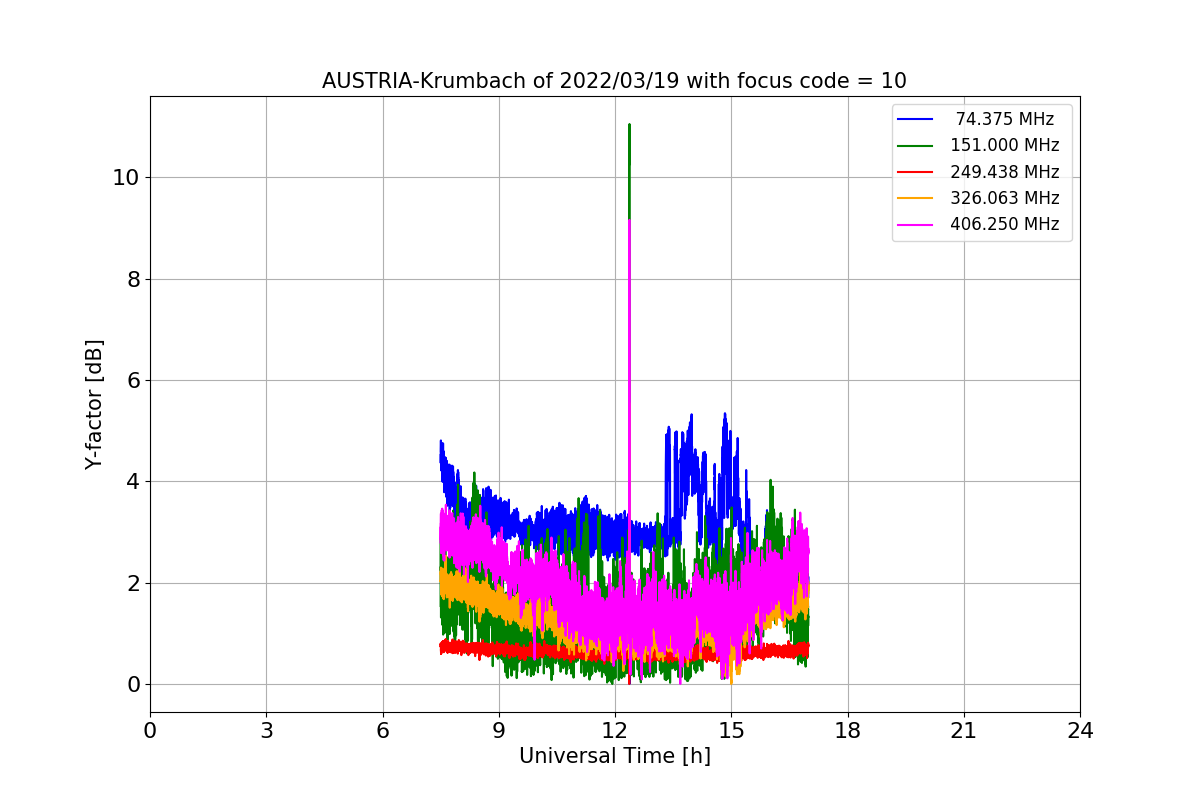
Task: Click the Y-factor [dB] axis label
Action: [x=94, y=404]
